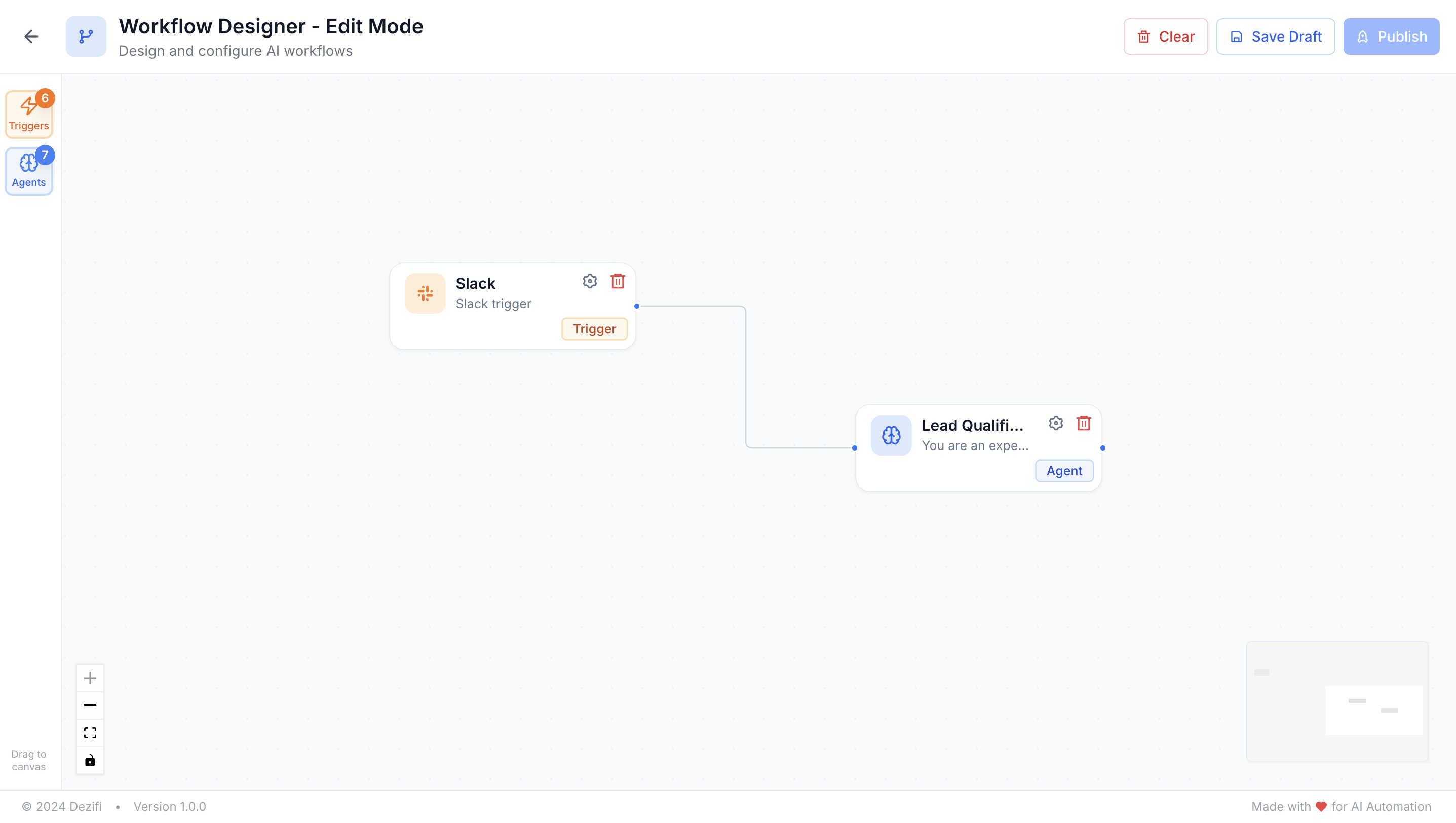Navigate back with the arrow button
The image size is (1456, 823).
point(31,36)
